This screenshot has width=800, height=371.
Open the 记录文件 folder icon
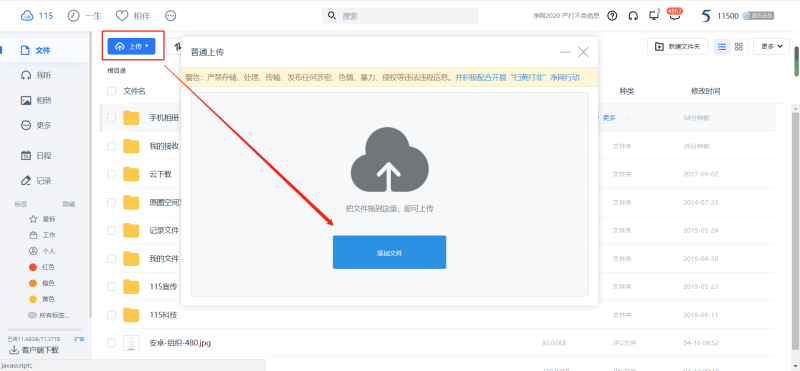[131, 231]
